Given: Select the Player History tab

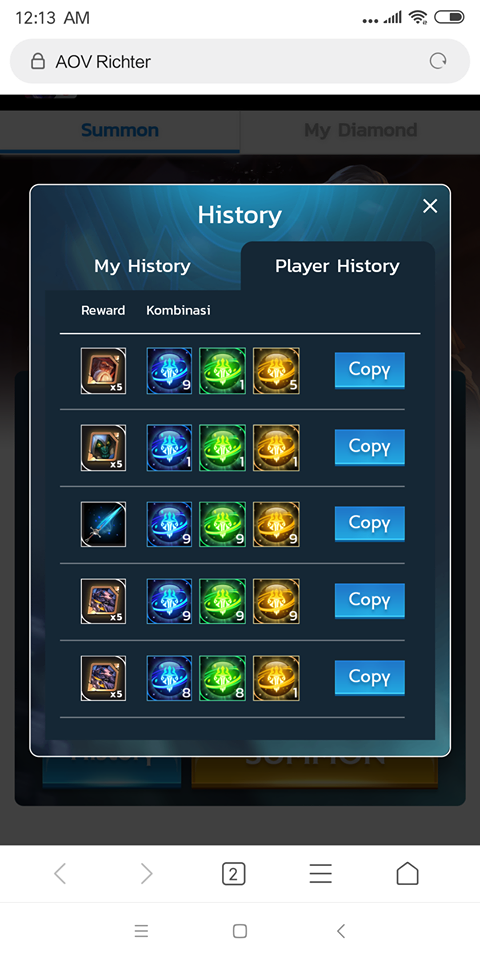Looking at the screenshot, I should click(337, 266).
